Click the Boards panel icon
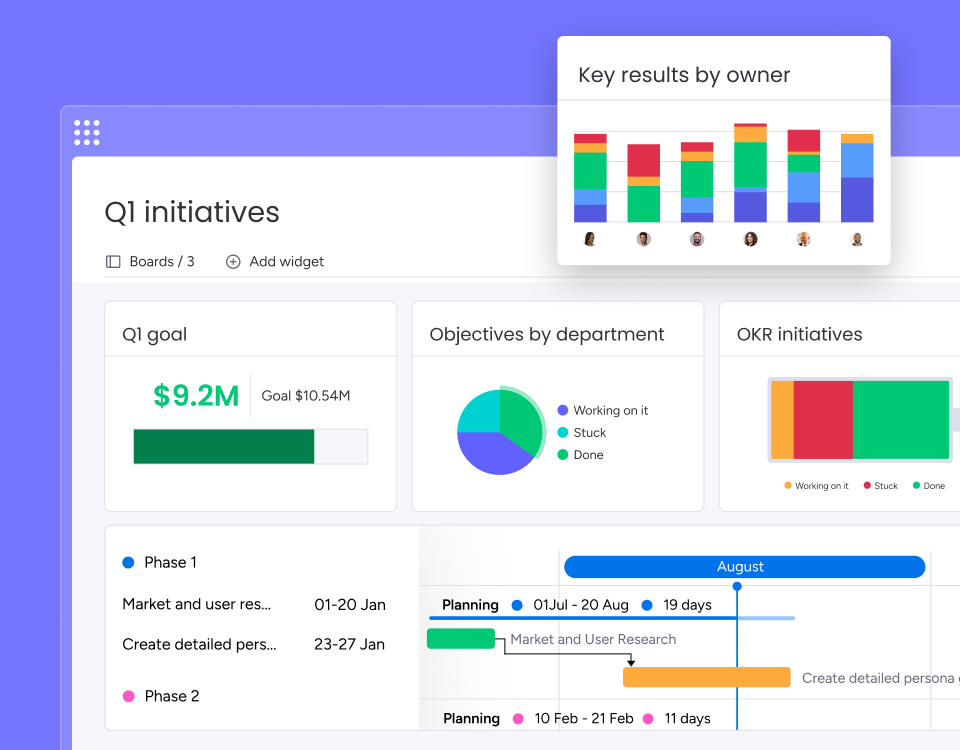 [113, 262]
